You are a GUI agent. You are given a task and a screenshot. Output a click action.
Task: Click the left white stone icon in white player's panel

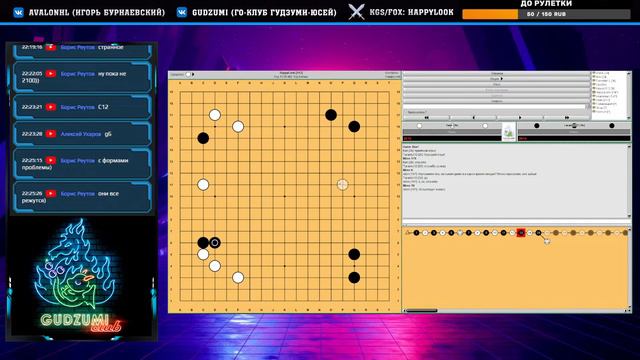(x=419, y=126)
